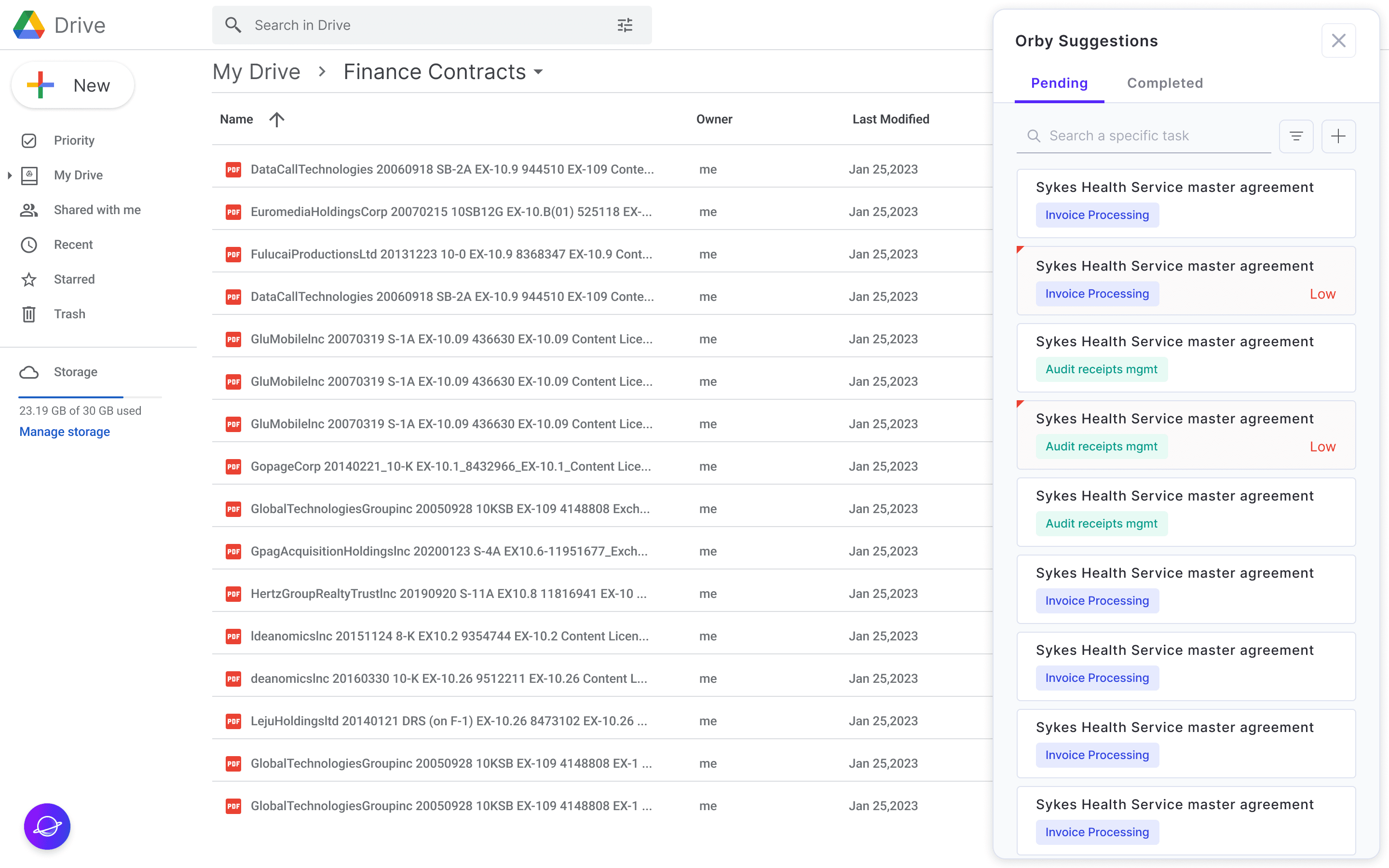Click the plus icon to add task
Viewport: 1389px width, 868px height.
[1338, 136]
